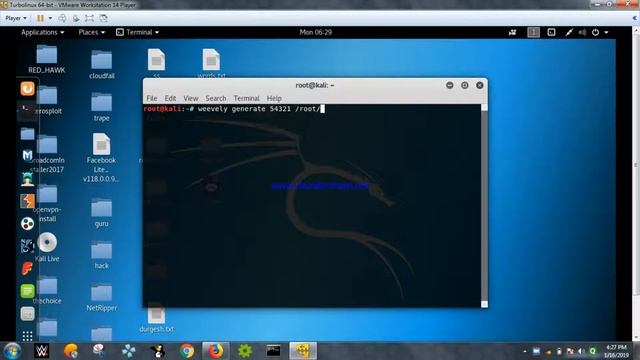
Task: Open Edit menu in terminal window
Action: 170,98
